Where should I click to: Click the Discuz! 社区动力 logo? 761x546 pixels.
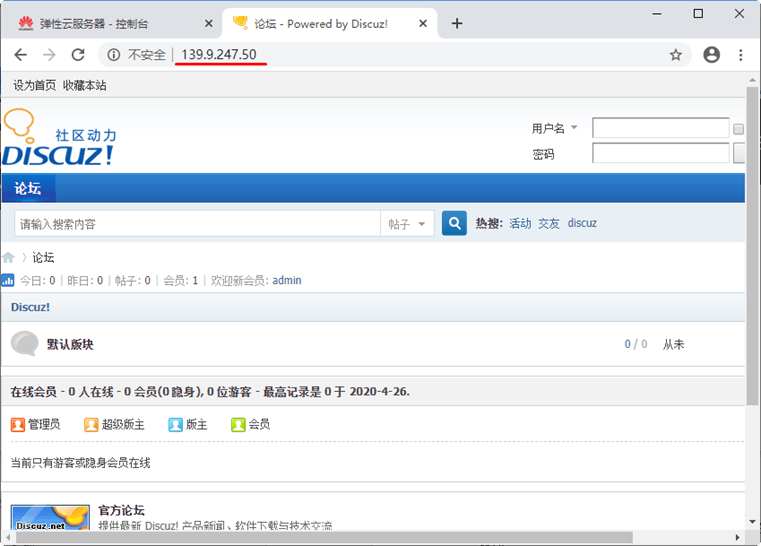click(59, 137)
